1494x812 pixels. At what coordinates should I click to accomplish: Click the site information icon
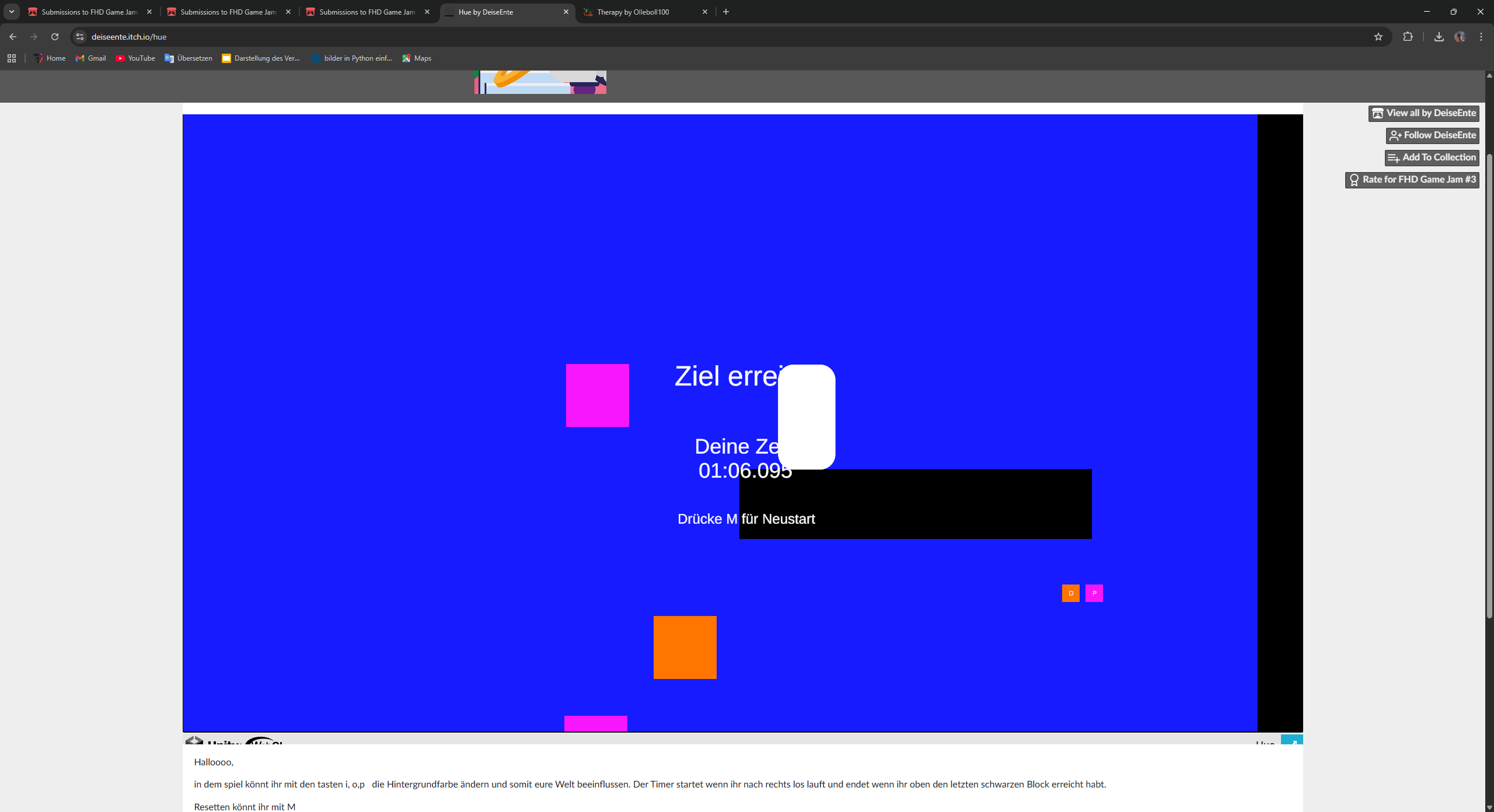pyautogui.click(x=80, y=37)
